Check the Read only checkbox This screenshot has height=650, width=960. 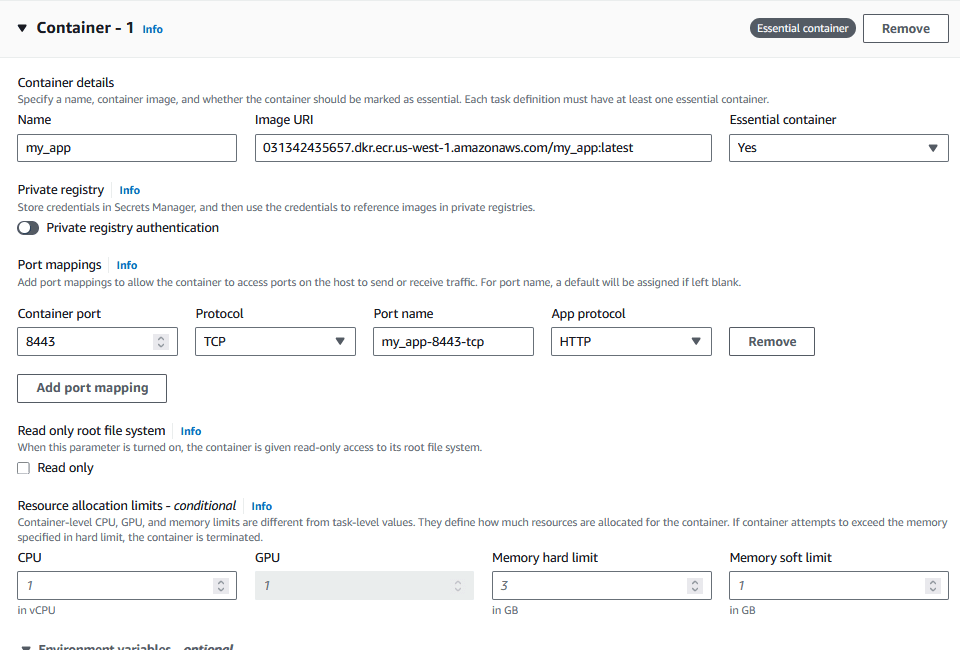pyautogui.click(x=23, y=468)
